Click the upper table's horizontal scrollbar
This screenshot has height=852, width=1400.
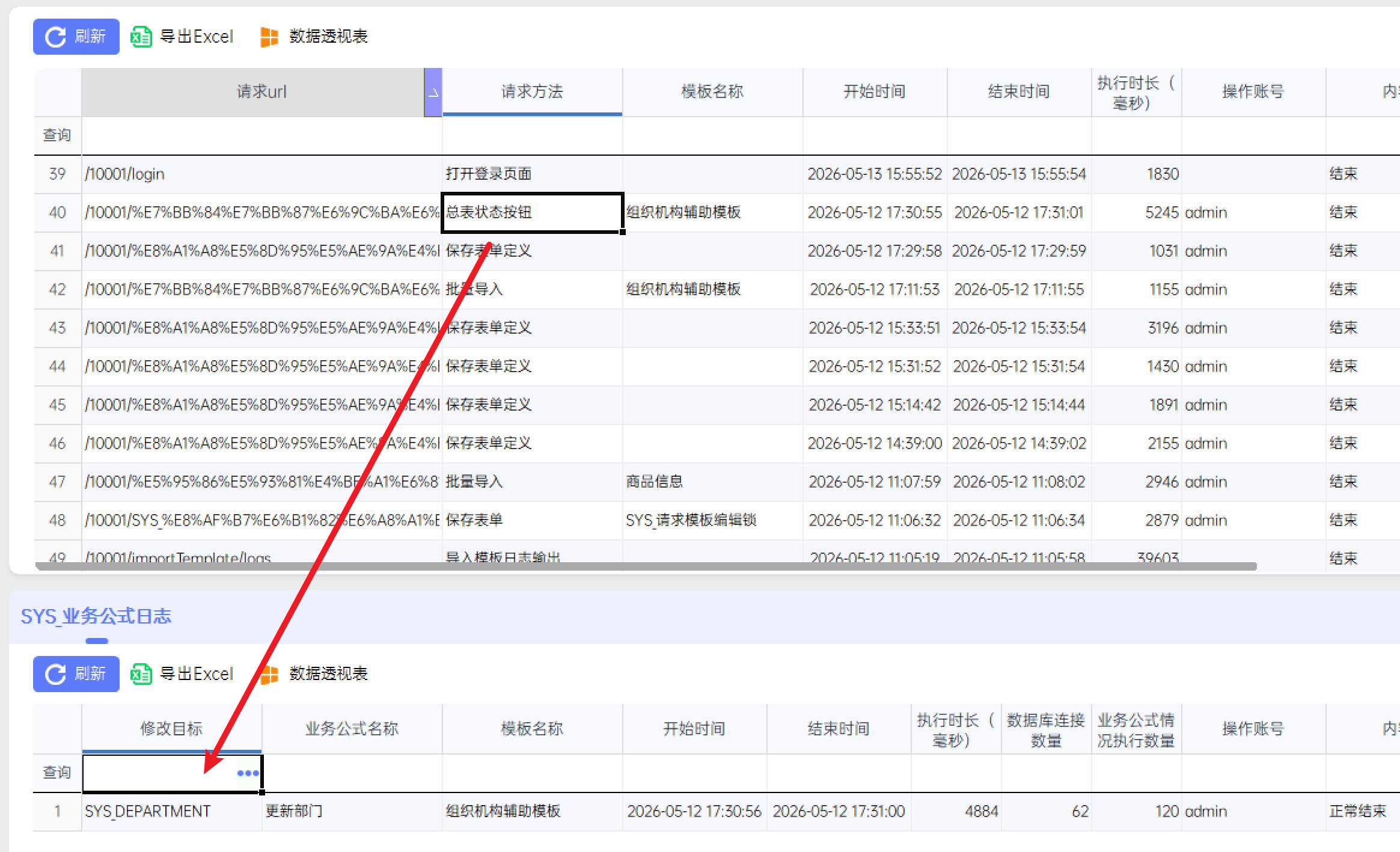tap(646, 566)
